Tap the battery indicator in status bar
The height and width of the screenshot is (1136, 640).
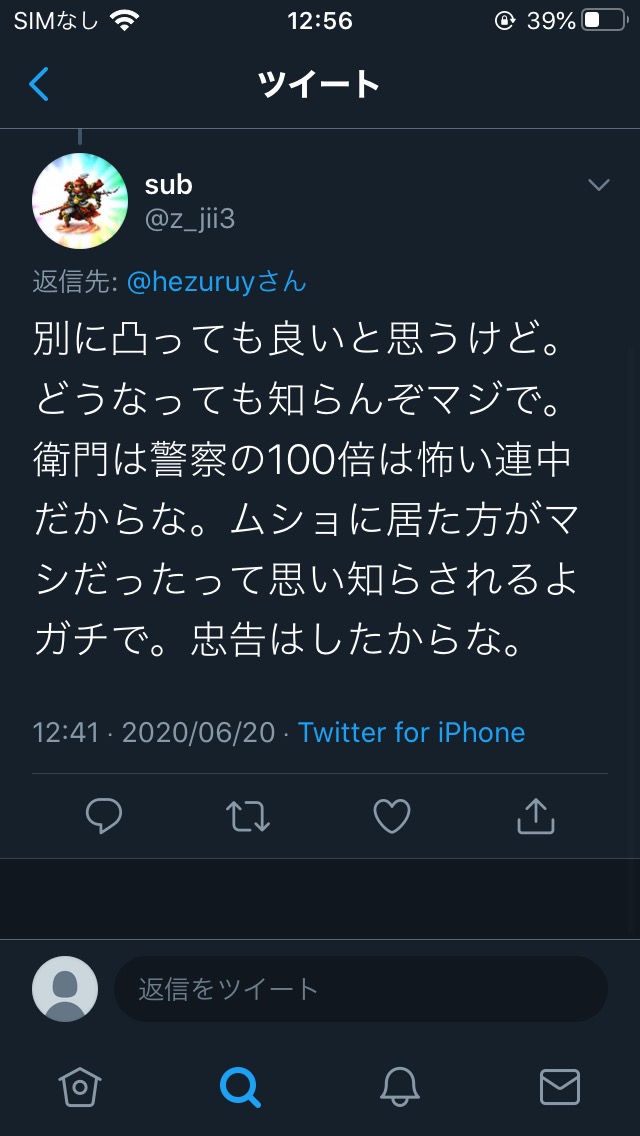(604, 20)
